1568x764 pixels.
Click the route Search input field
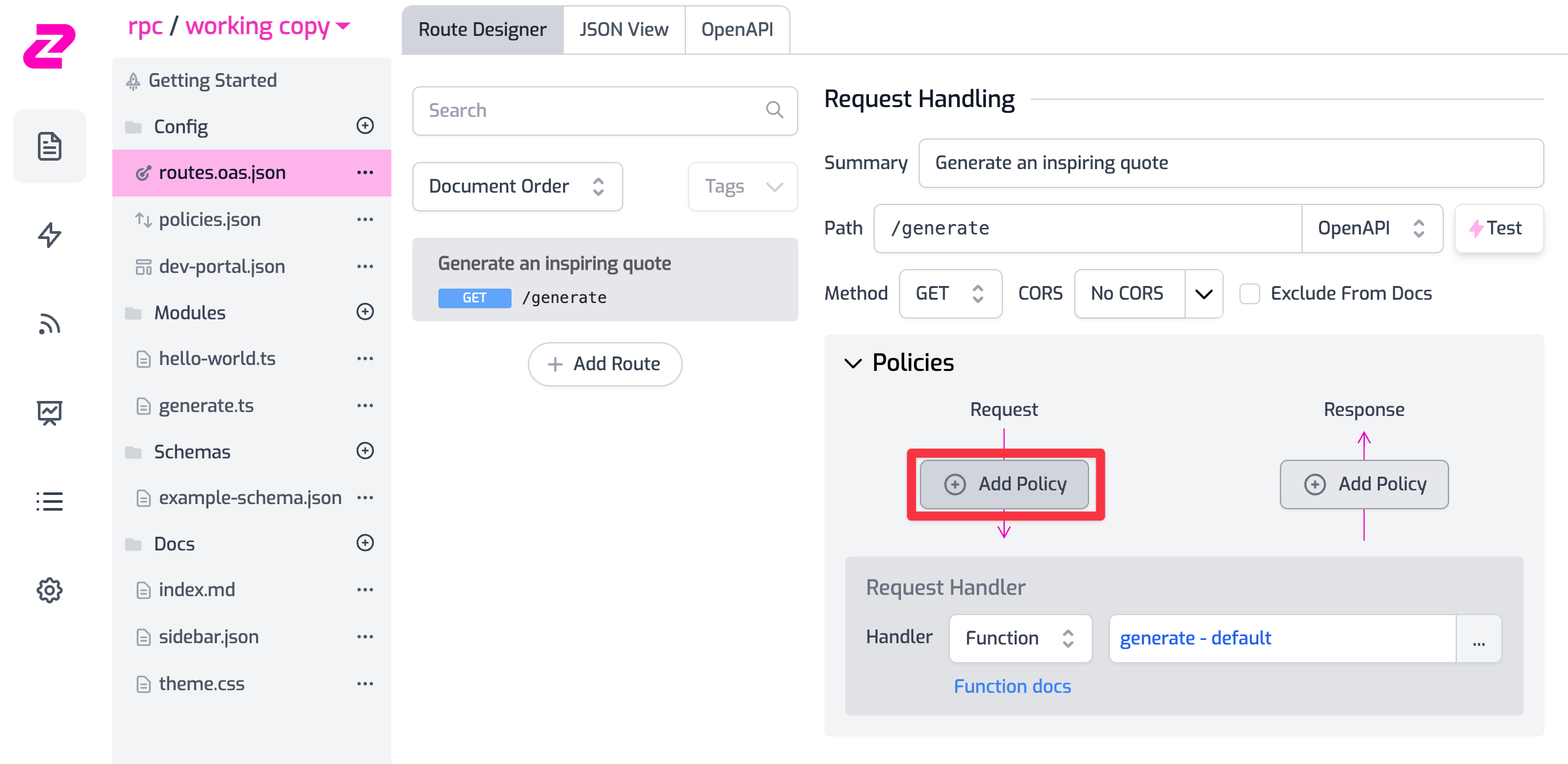click(595, 111)
